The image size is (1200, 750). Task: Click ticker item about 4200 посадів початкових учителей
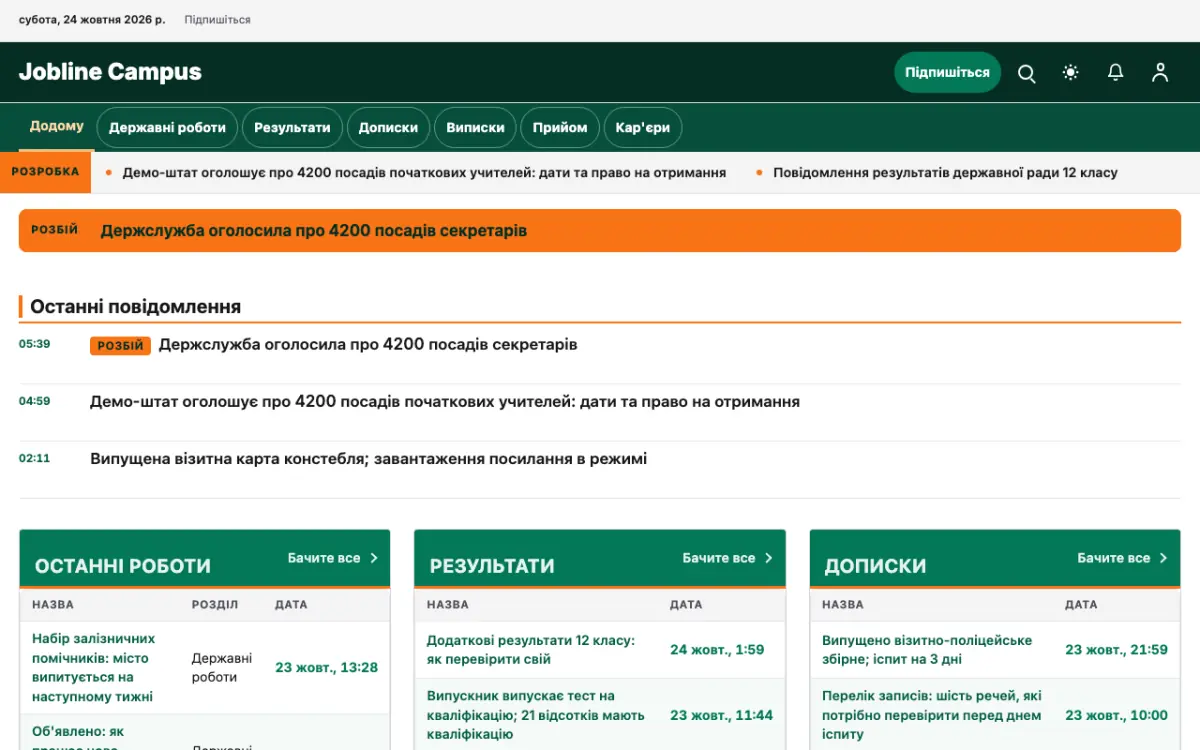[x=424, y=173]
